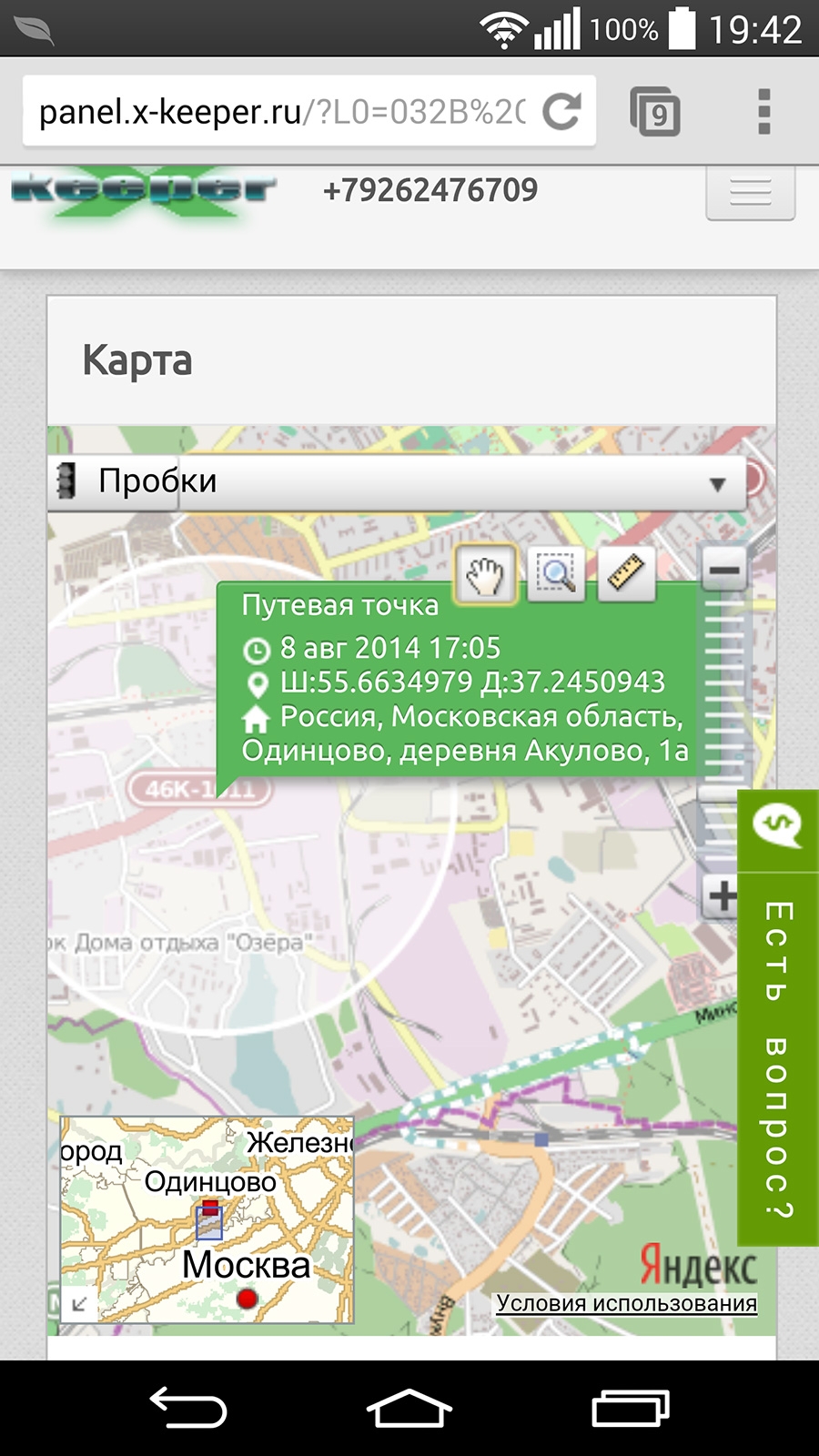Click the map zoom level slider track

click(724, 692)
